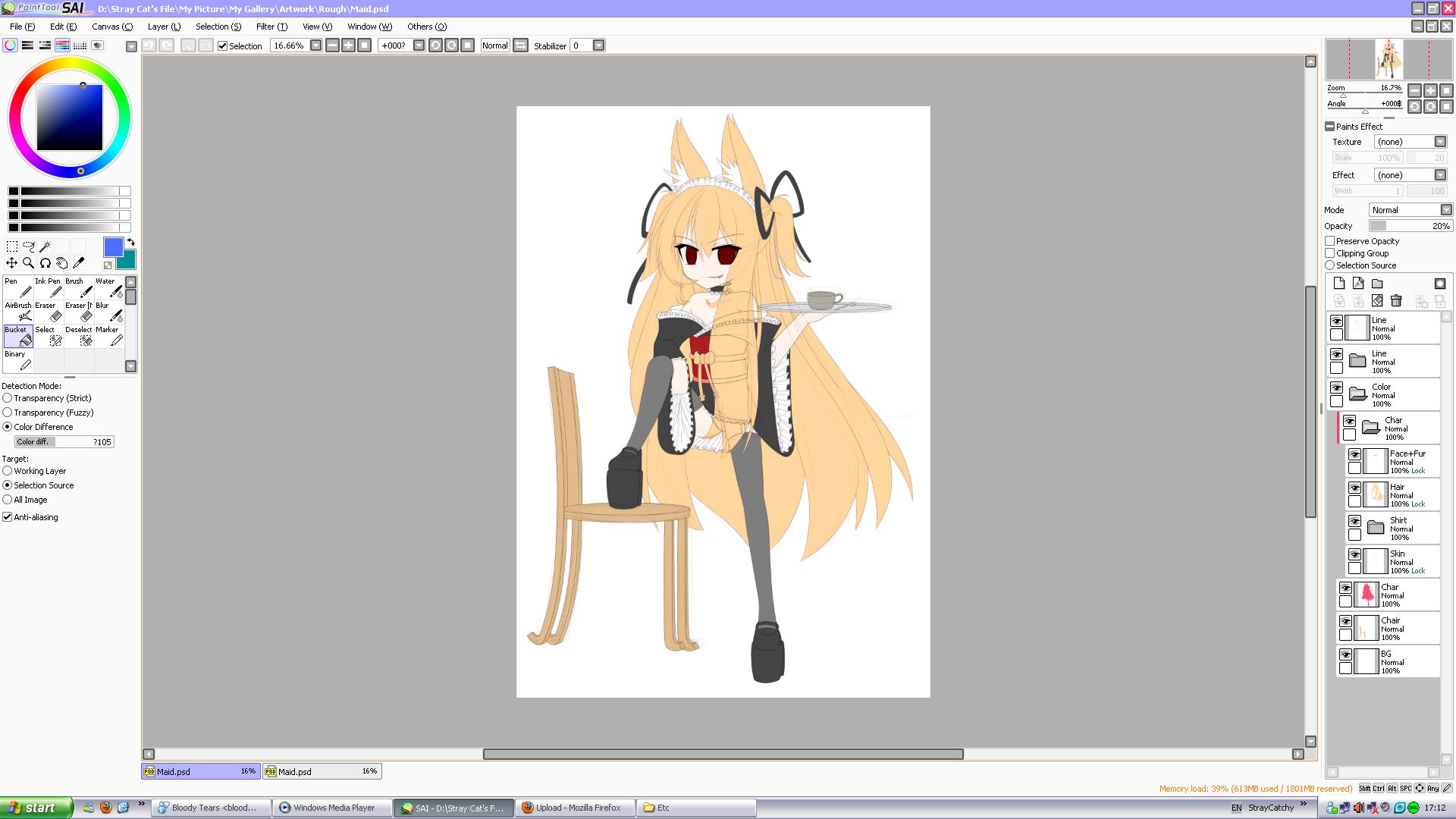Viewport: 1456px width, 819px height.
Task: Click the Hand pan tool
Action: [62, 263]
